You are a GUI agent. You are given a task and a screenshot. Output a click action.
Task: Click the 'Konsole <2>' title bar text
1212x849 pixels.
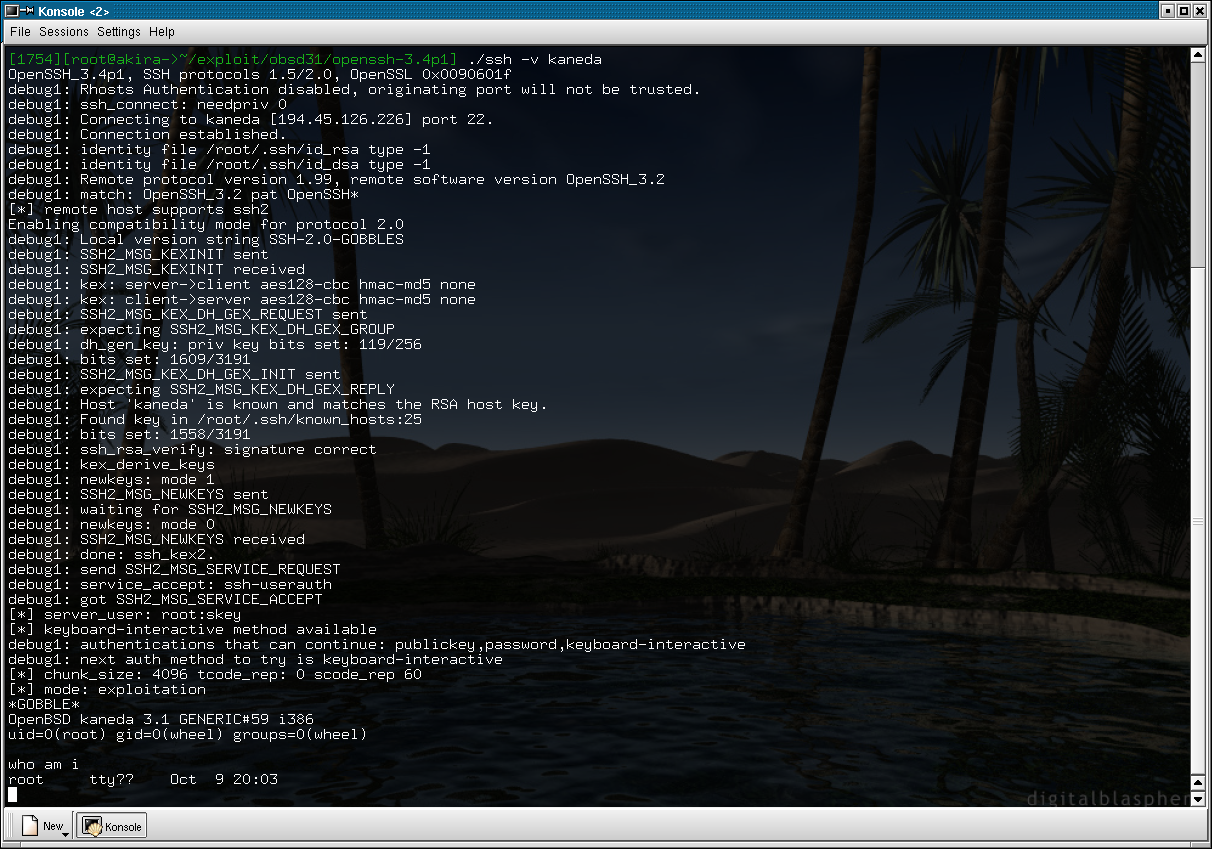[75, 11]
